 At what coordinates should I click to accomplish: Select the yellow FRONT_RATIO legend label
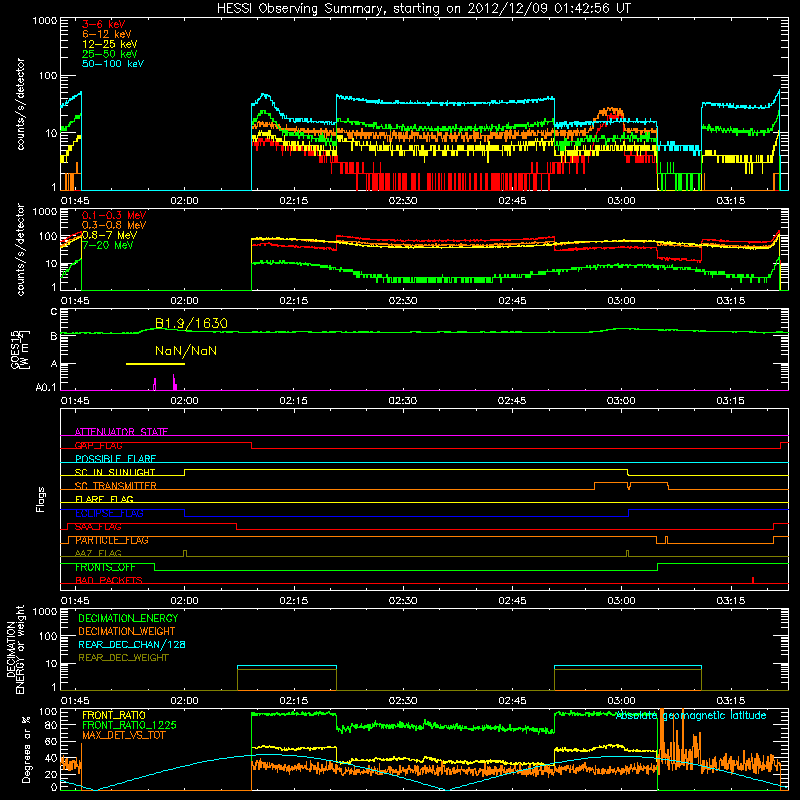114,715
